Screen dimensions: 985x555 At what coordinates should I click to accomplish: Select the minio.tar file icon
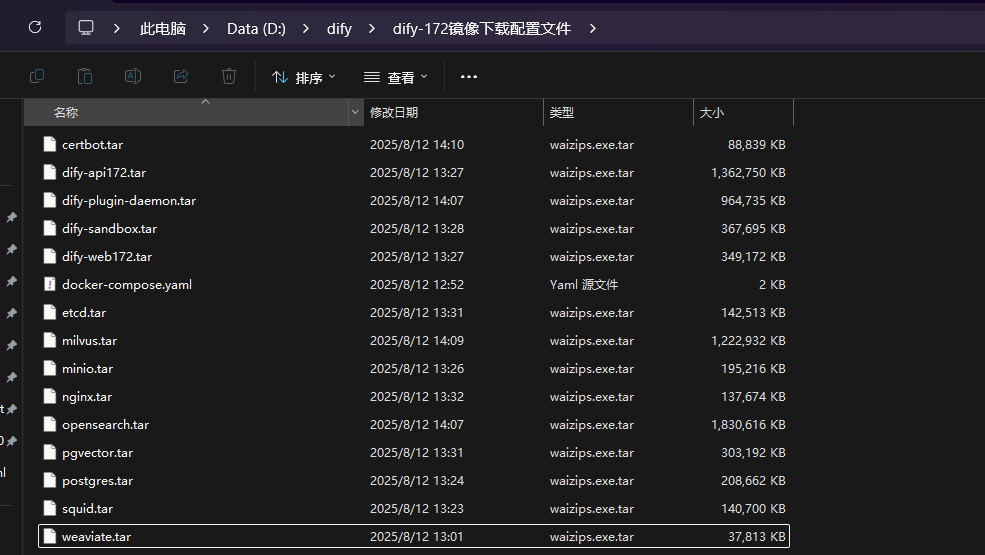tap(50, 368)
